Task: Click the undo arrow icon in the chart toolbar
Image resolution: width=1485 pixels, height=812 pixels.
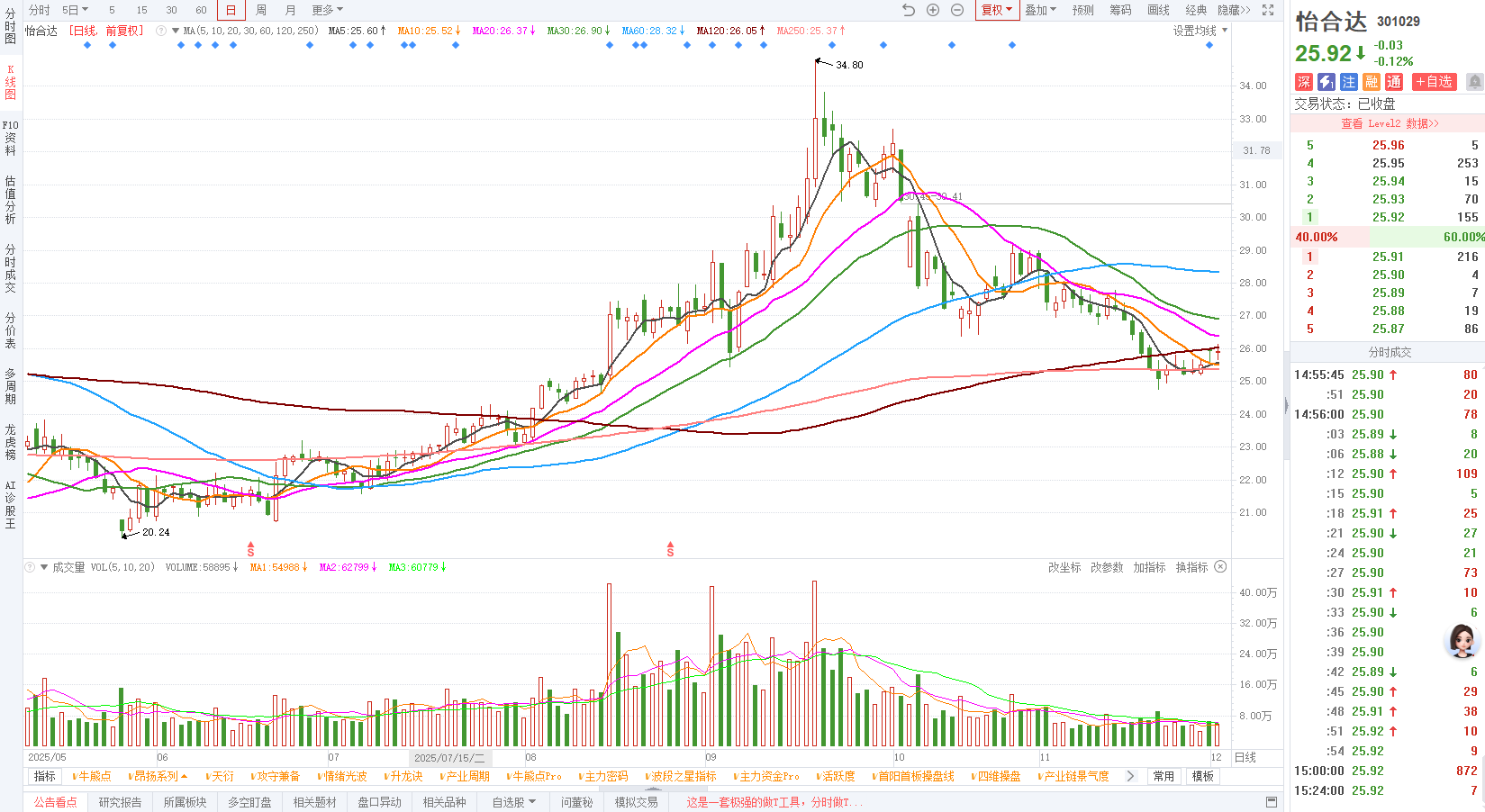Action: pyautogui.click(x=909, y=10)
